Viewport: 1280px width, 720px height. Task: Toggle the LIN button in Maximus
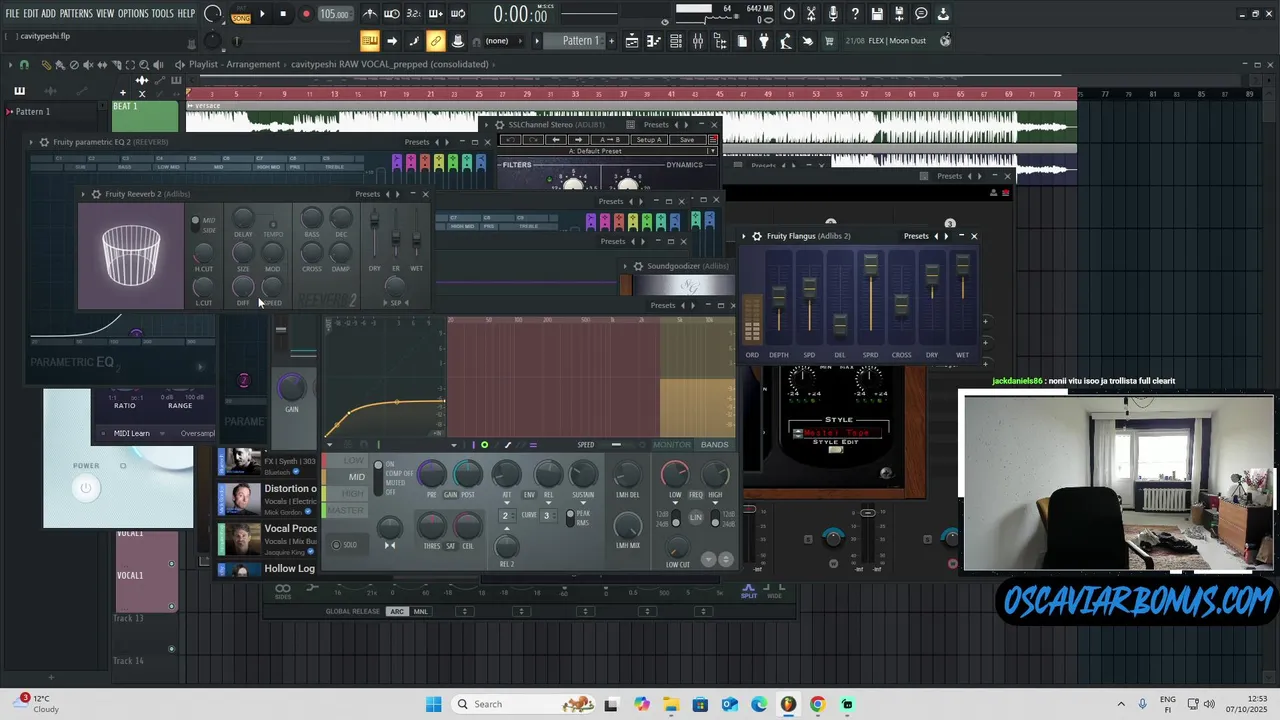tap(696, 517)
